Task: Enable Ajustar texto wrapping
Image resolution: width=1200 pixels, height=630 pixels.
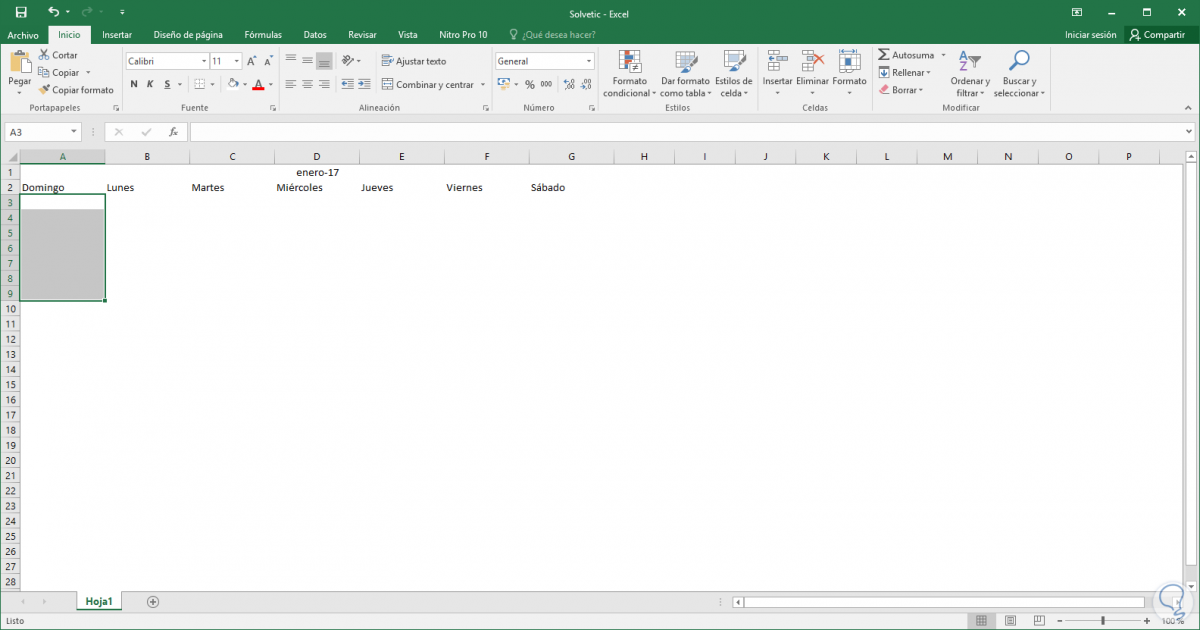Action: point(414,61)
